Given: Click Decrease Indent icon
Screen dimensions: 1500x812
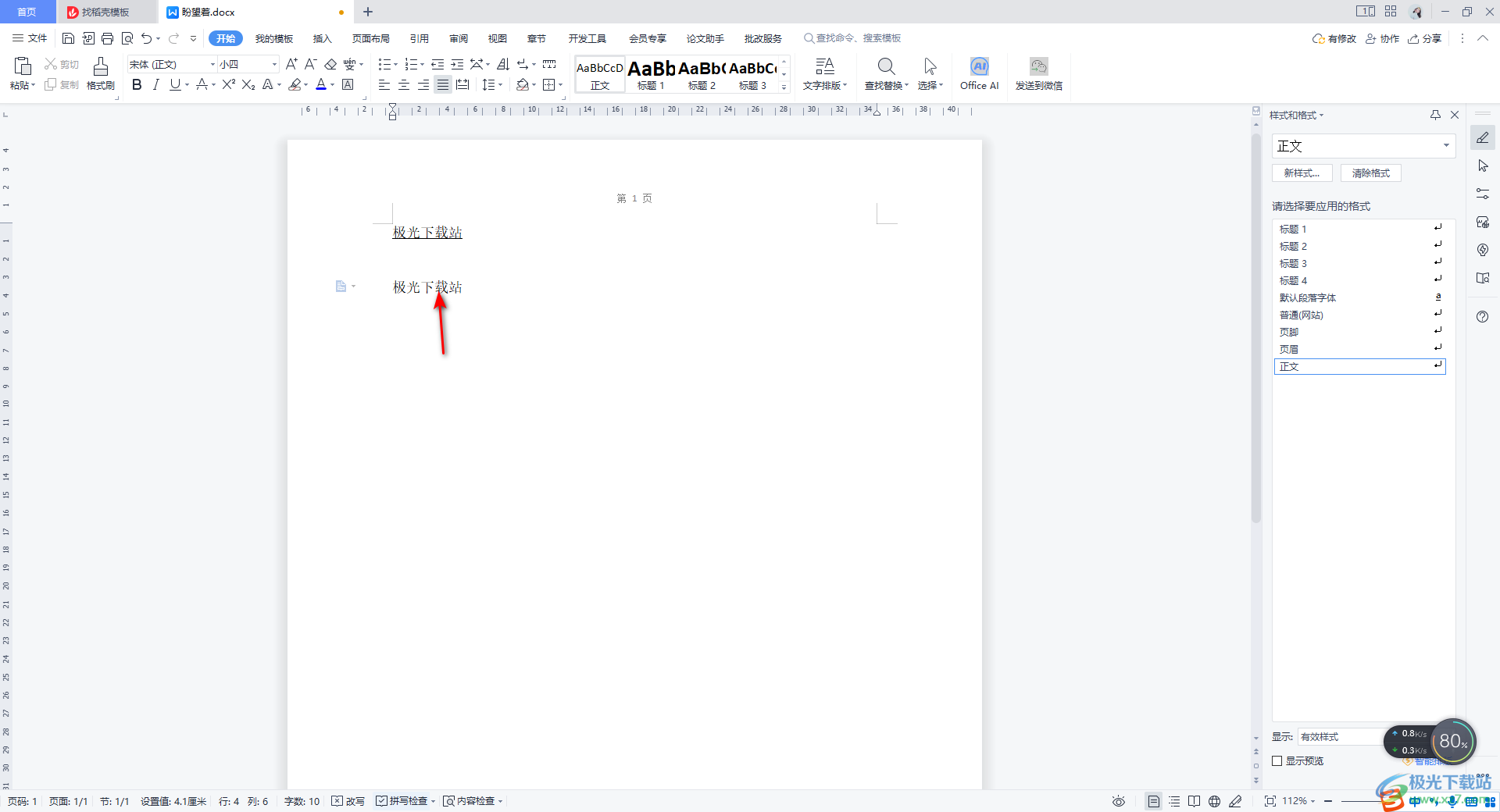Looking at the screenshot, I should (x=437, y=64).
